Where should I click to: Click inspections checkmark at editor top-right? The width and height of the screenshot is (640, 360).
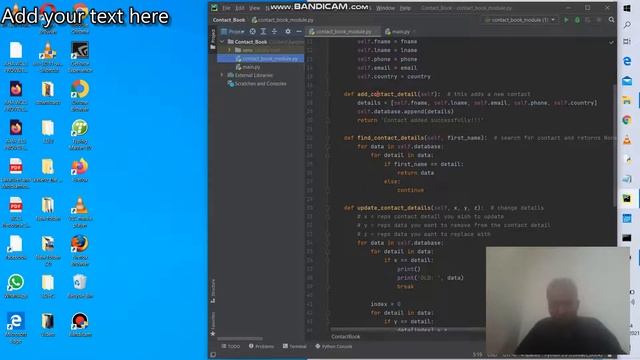pyautogui.click(x=611, y=42)
